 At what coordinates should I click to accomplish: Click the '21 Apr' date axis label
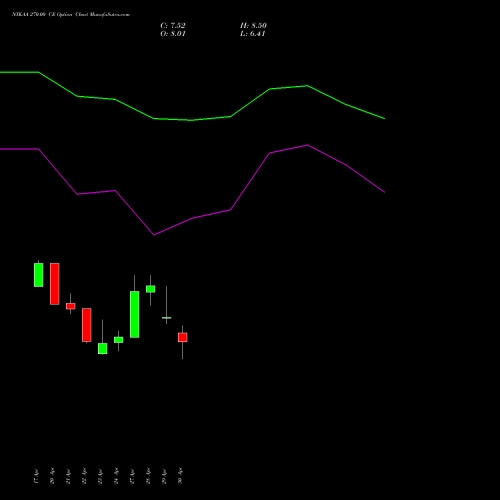pos(68,476)
